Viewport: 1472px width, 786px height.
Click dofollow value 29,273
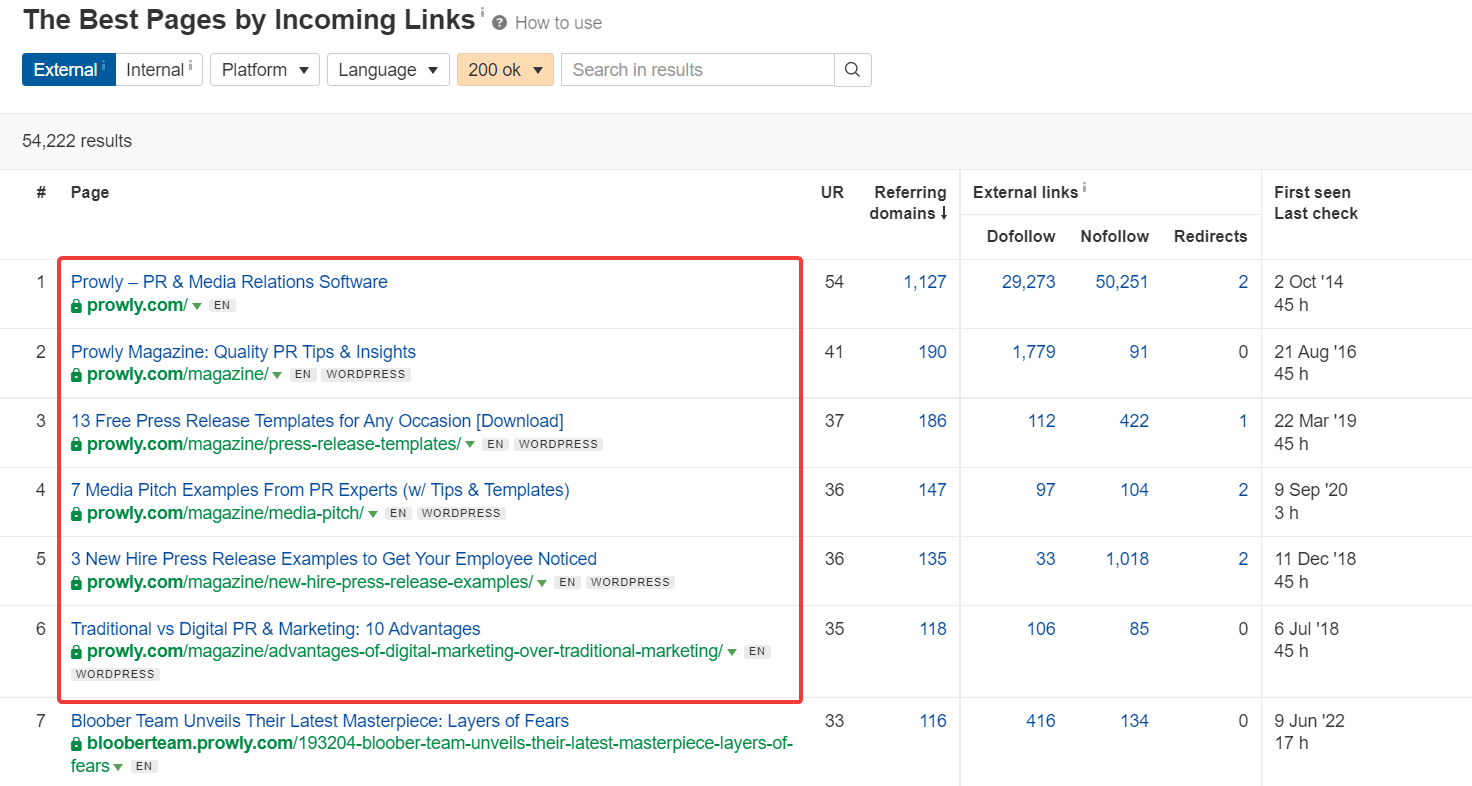[x=1029, y=282]
